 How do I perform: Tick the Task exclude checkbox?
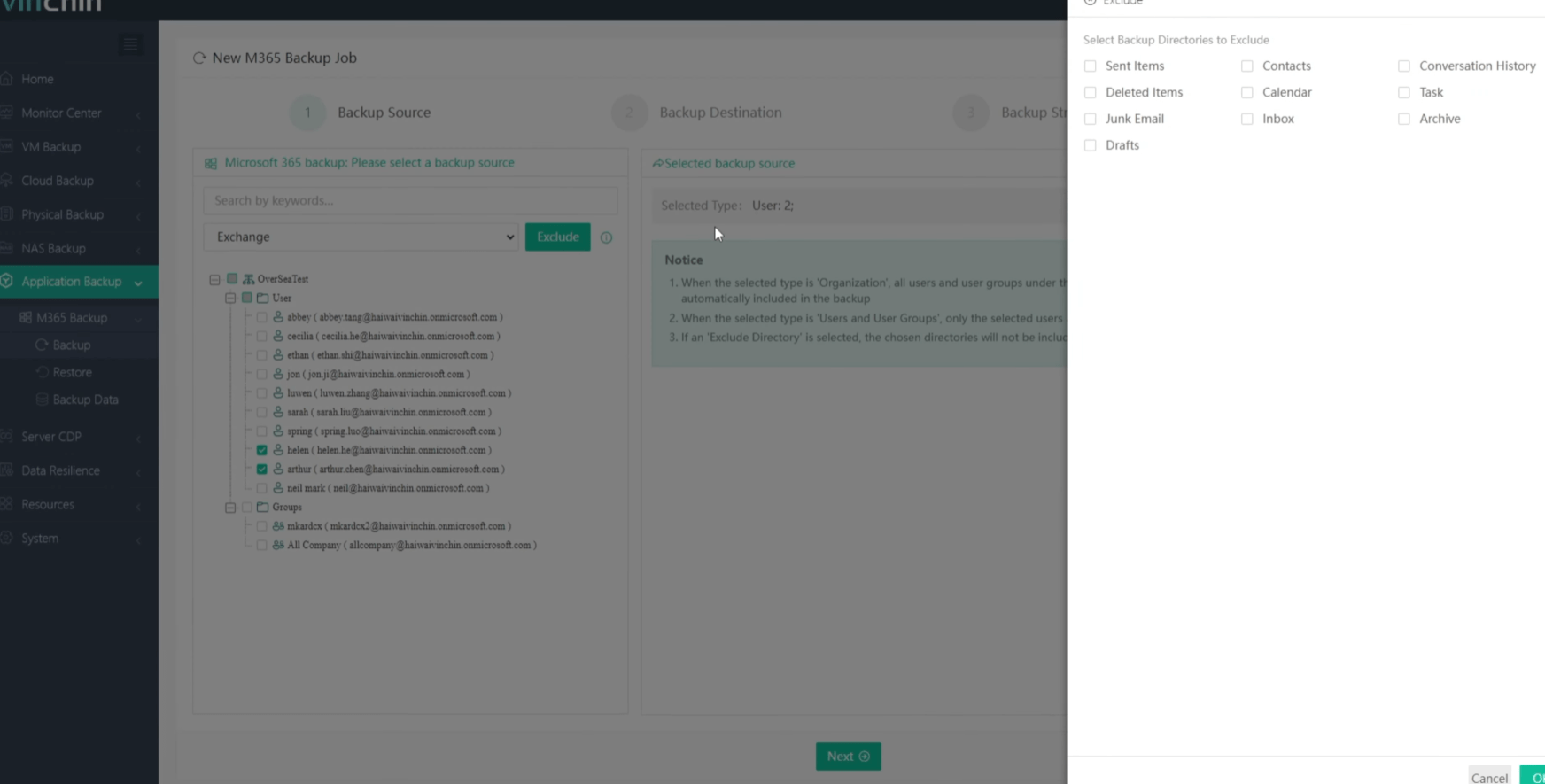pos(1403,92)
